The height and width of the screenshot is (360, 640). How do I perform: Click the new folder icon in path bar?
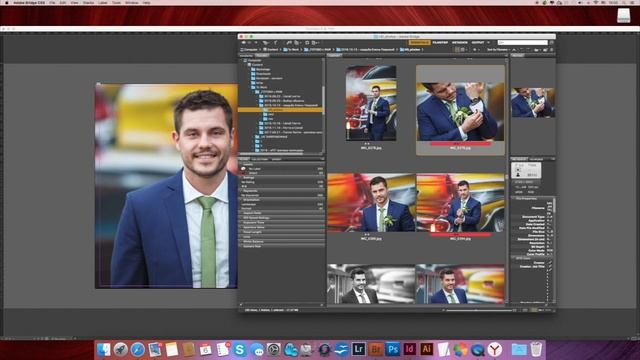(545, 50)
